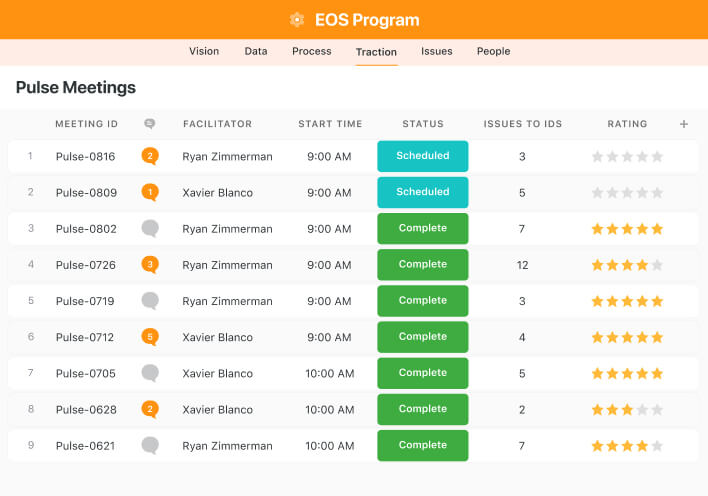Open empty comment bubble for Pulse-0621

(150, 445)
